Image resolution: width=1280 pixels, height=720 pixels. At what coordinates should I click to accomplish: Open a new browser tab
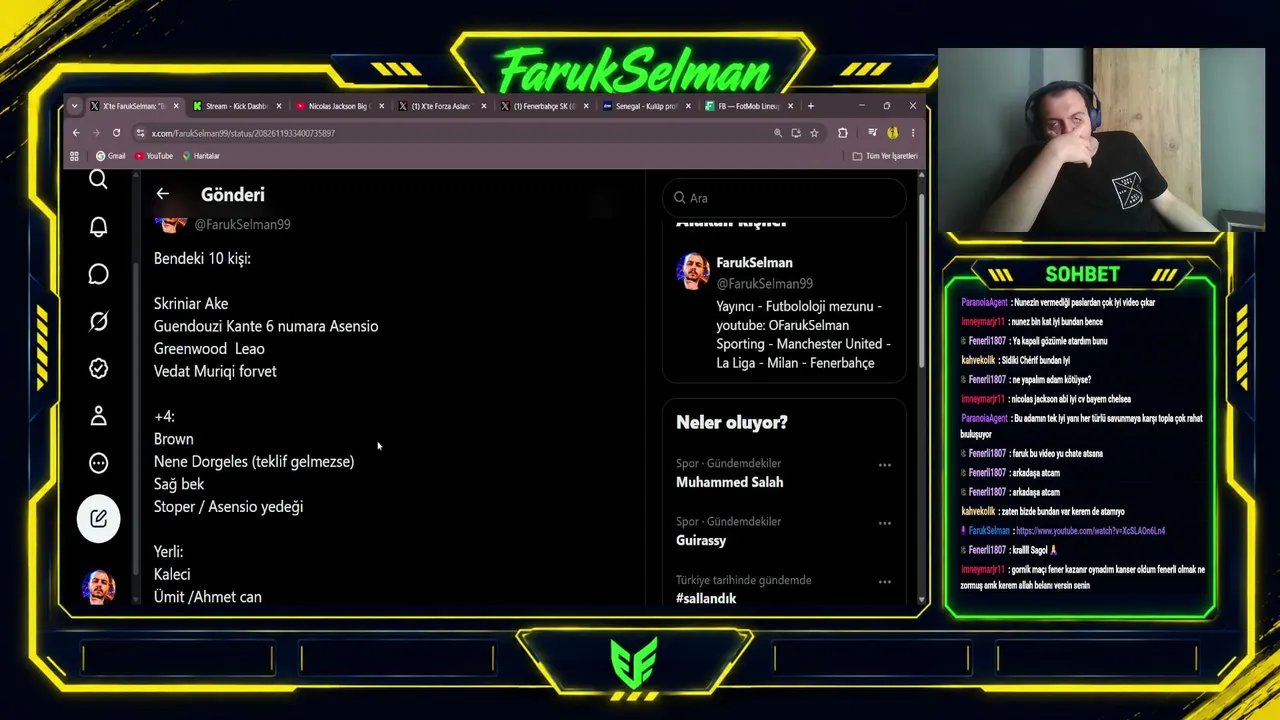click(x=810, y=106)
